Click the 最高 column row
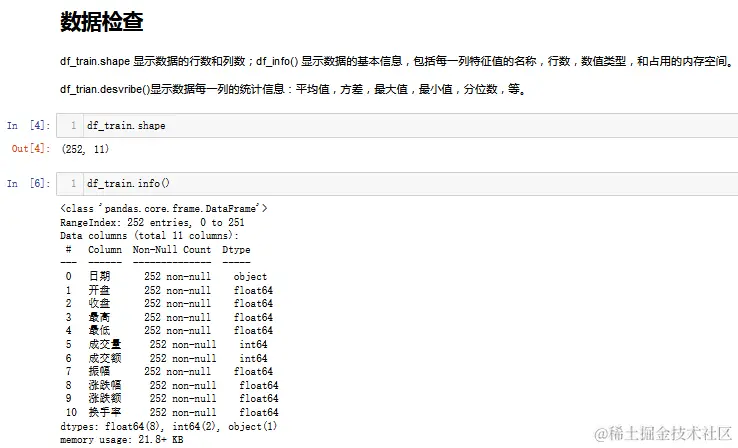Viewport: 738px width, 448px height. point(169,317)
